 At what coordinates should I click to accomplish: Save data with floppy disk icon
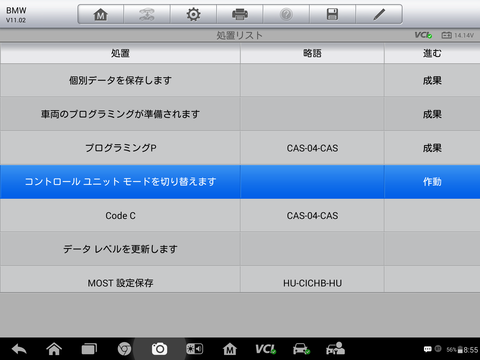(x=332, y=14)
